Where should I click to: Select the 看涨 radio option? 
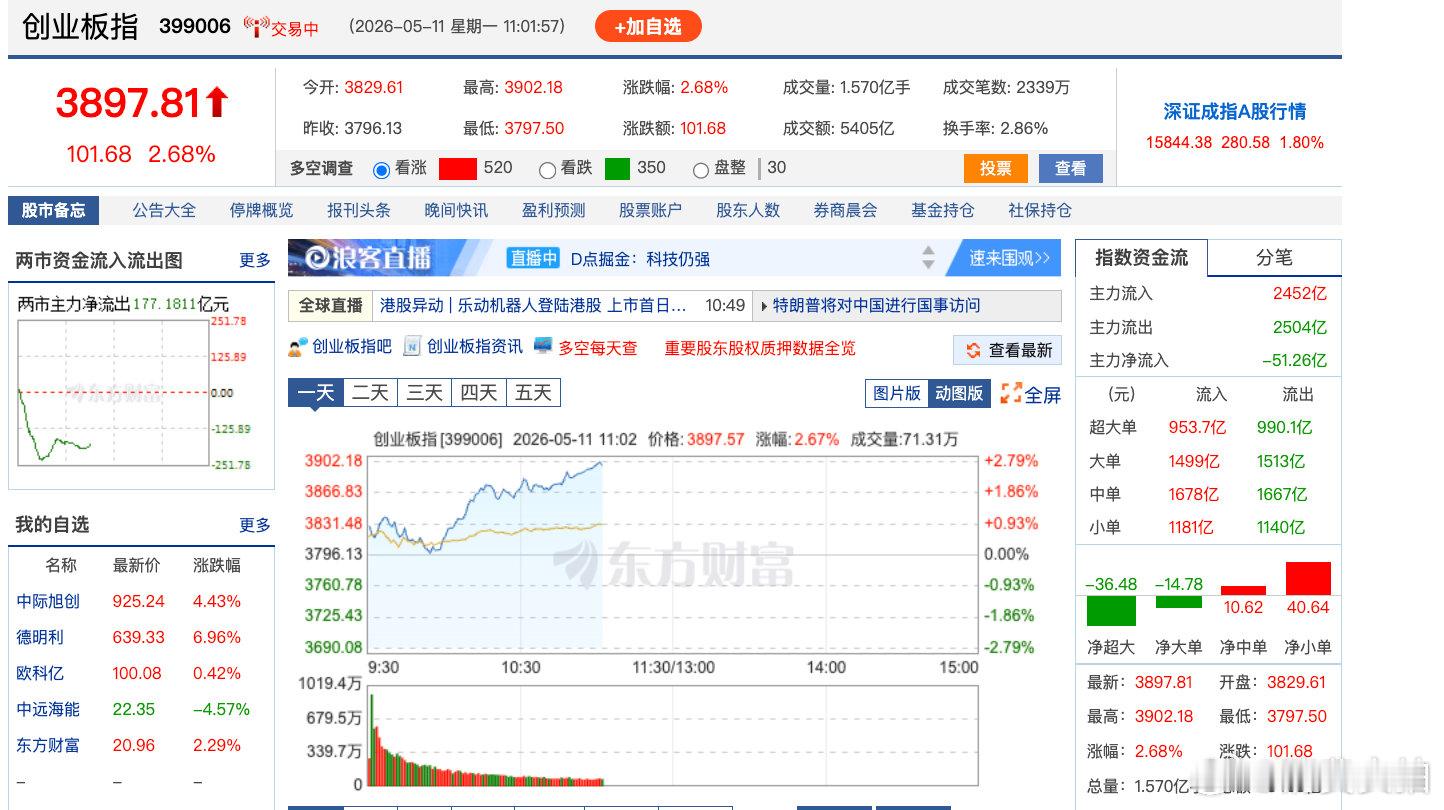[x=381, y=170]
